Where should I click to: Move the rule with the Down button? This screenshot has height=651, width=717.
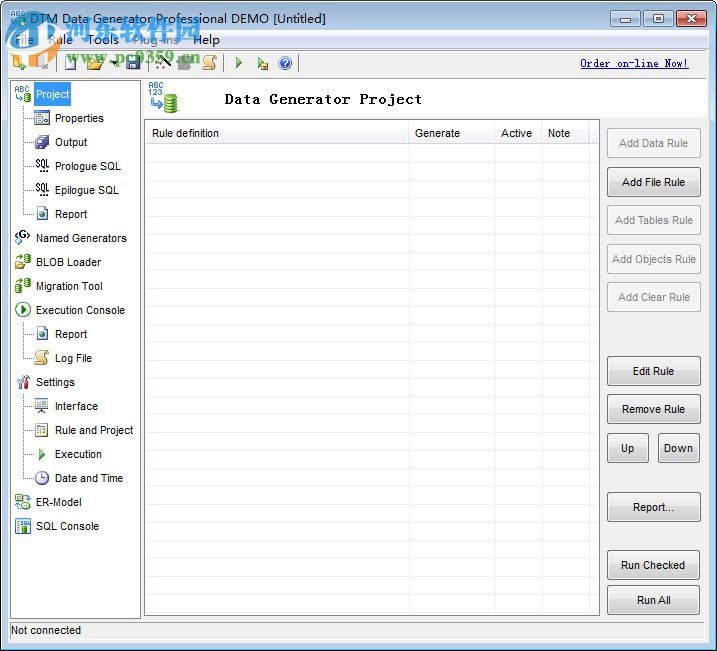click(679, 448)
